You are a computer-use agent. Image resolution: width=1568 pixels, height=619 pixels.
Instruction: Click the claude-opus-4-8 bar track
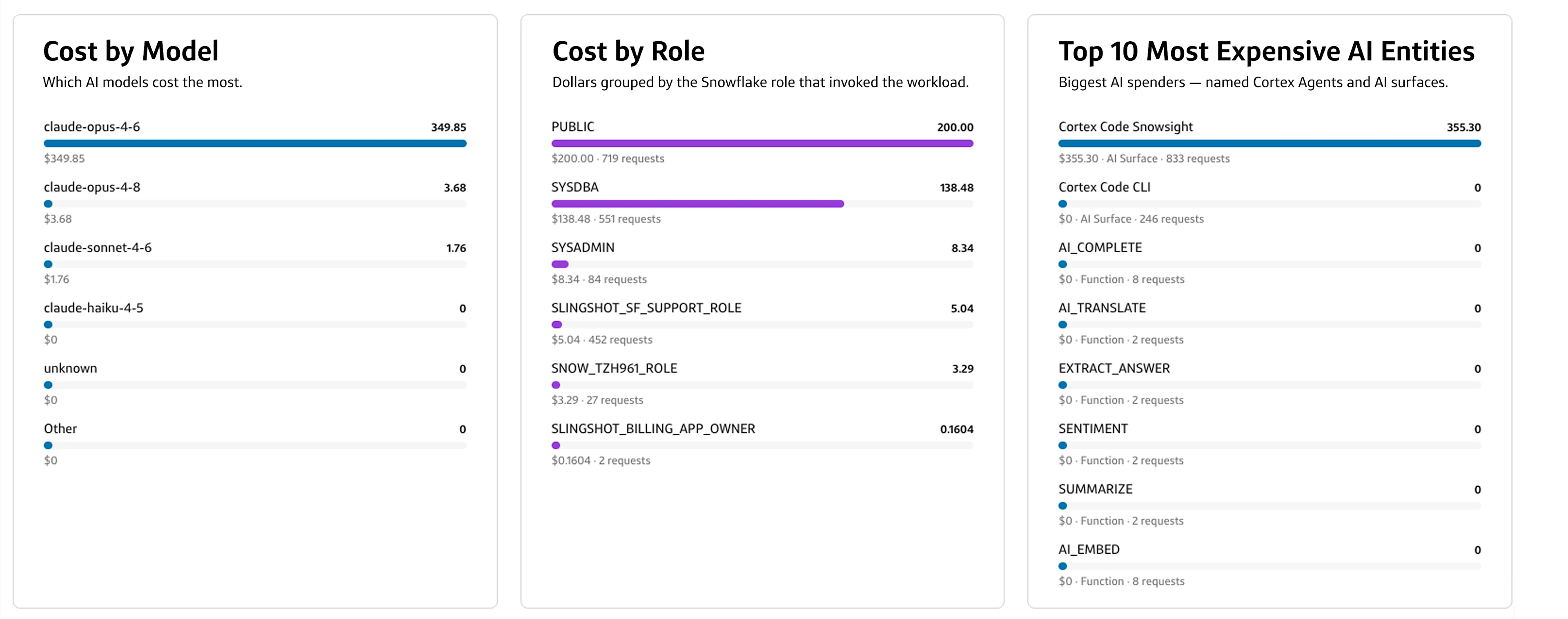(x=255, y=204)
